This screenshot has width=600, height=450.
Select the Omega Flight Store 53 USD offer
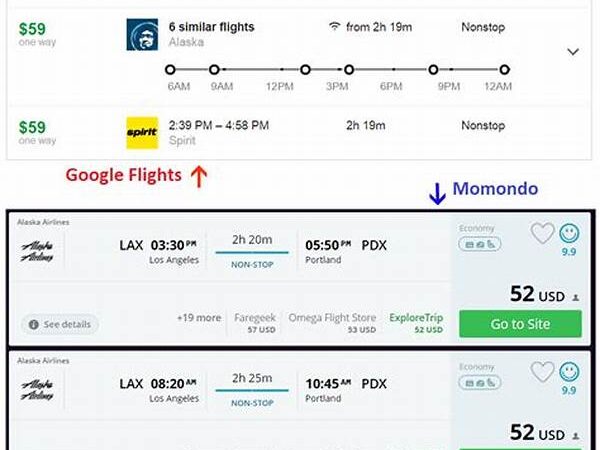[x=333, y=323]
